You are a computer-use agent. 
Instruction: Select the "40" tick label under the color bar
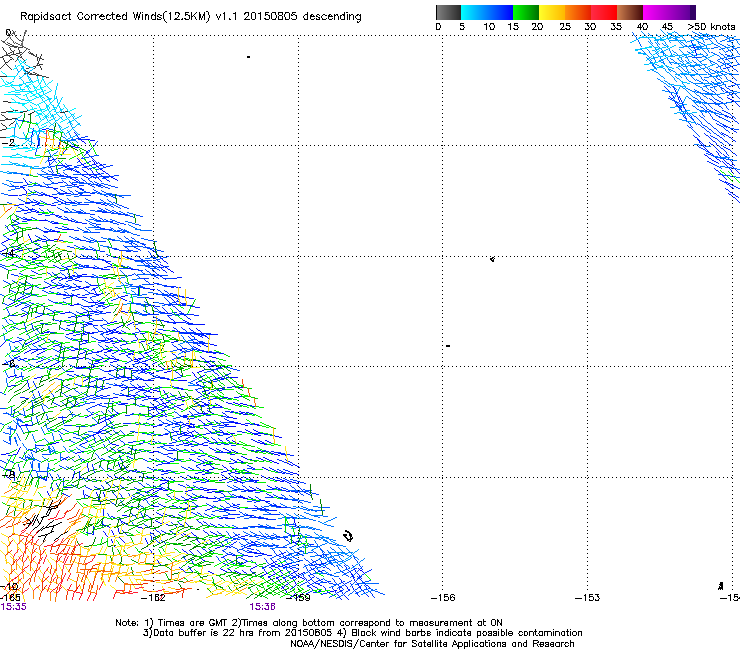tap(642, 27)
